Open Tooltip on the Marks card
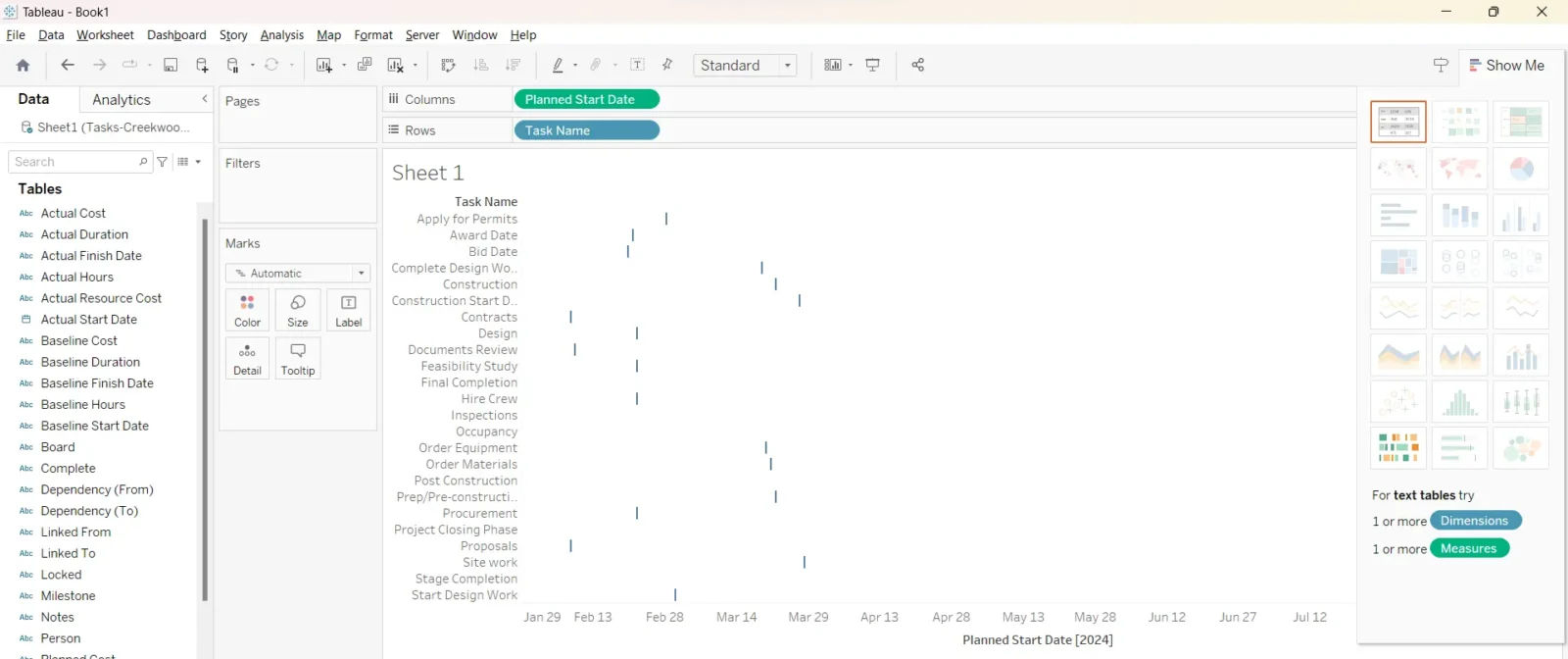This screenshot has width=1568, height=659. pos(298,359)
